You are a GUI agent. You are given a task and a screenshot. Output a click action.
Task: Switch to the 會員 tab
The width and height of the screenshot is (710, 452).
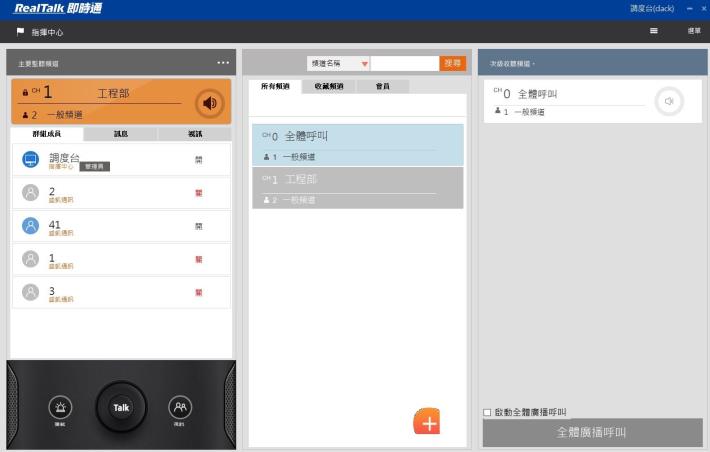click(383, 86)
